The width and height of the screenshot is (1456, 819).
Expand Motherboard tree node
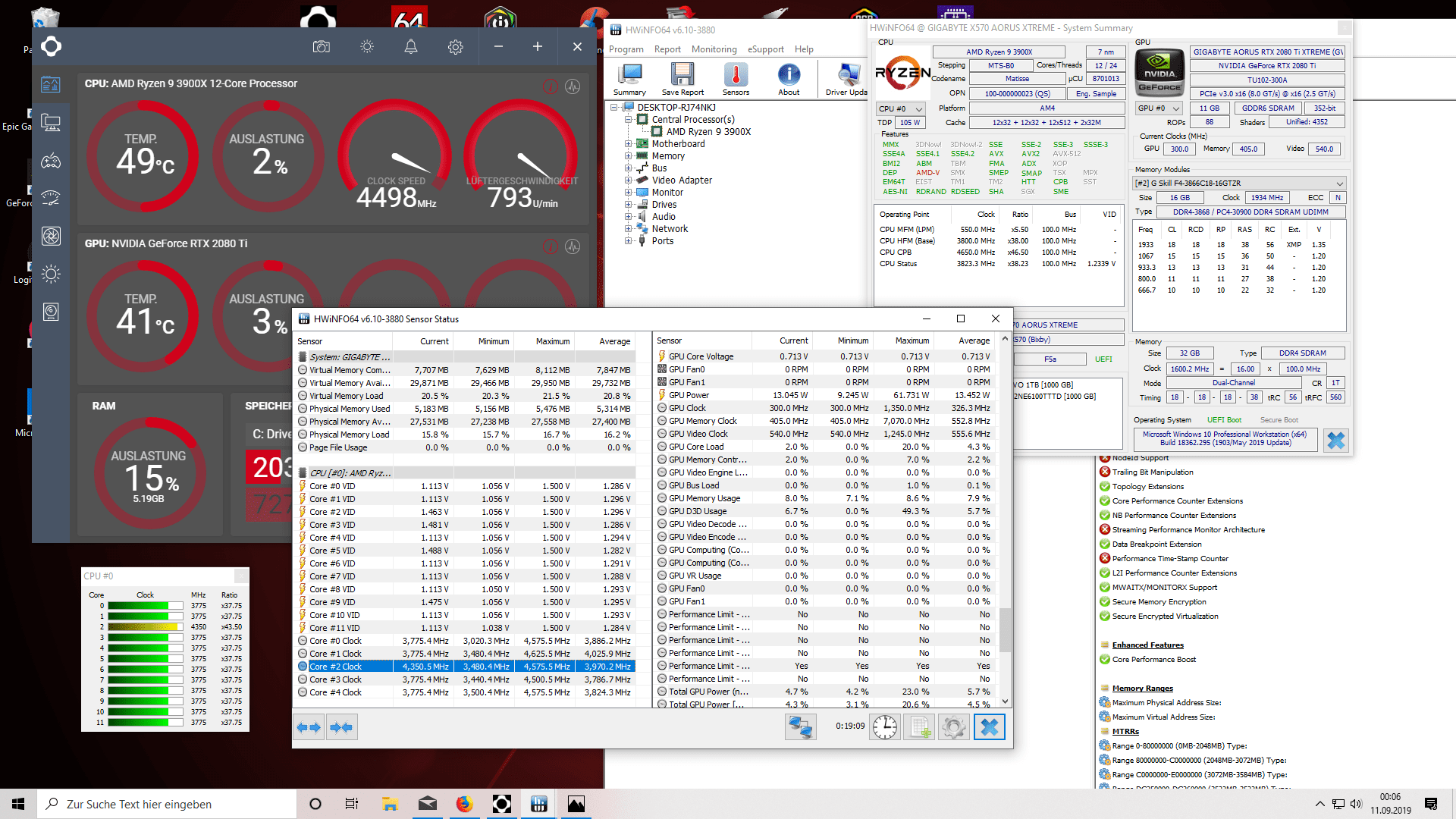tap(628, 144)
